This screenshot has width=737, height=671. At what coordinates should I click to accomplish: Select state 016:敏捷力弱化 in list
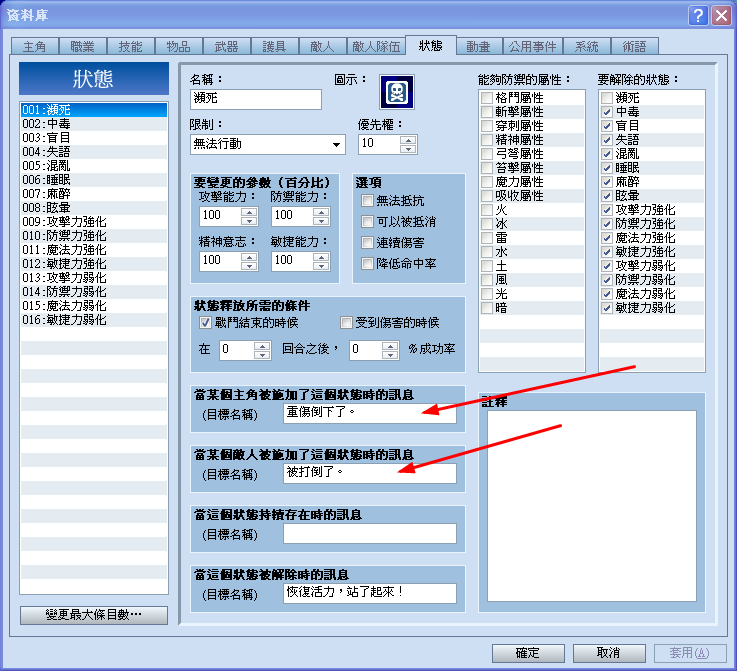[x=94, y=320]
